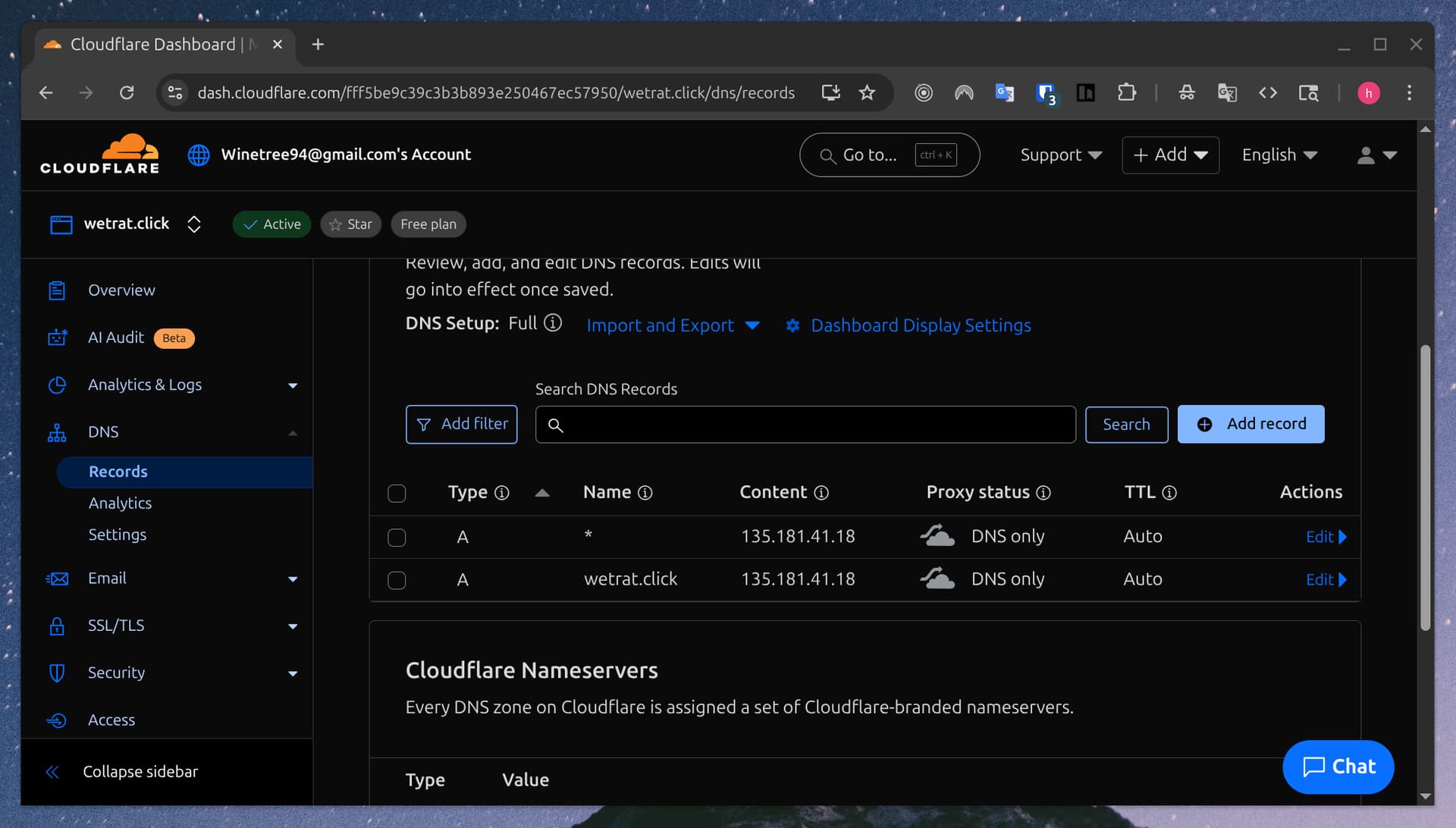Screen dimensions: 1456x828
Task: Open AI Audit Beta page
Action: coord(141,337)
